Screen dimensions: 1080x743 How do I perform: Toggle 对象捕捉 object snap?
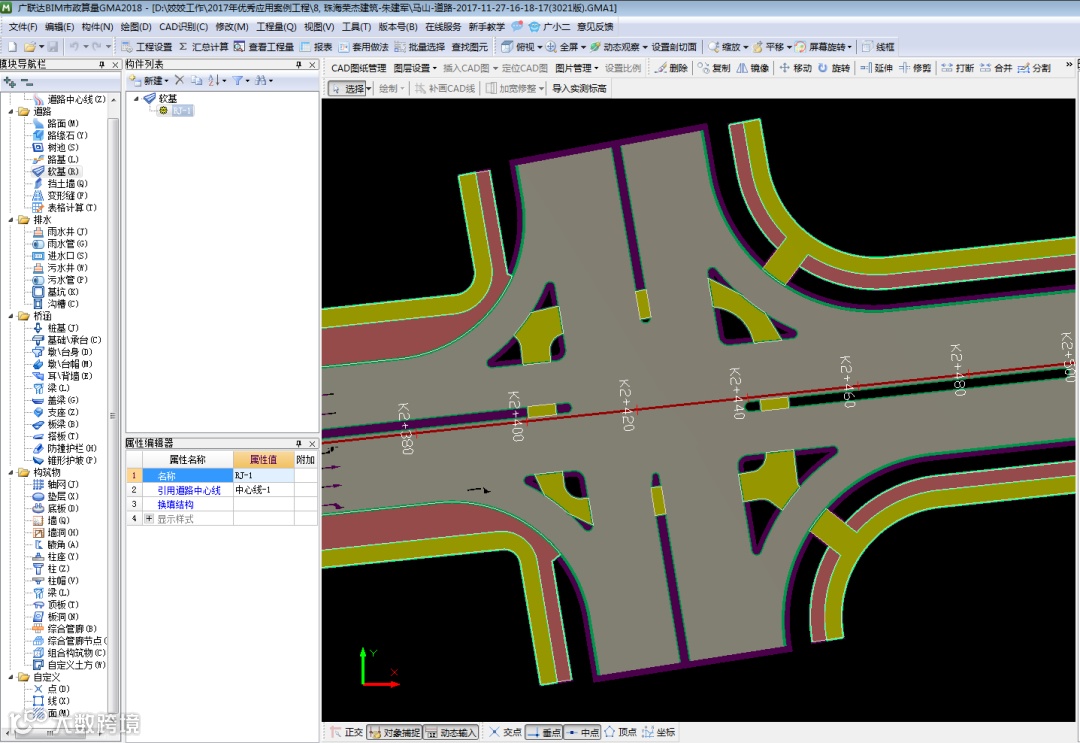pyautogui.click(x=395, y=733)
